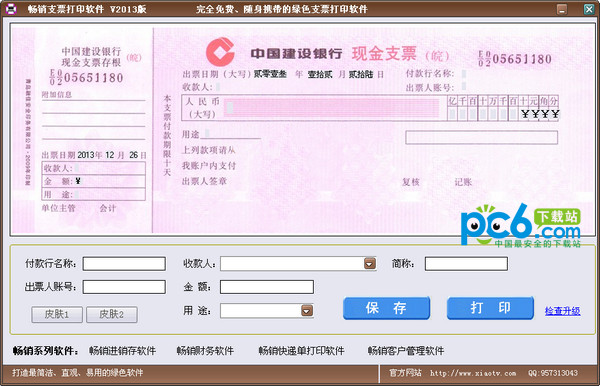Click the 畅销系列软件 label
This screenshot has height=386, width=600.
pos(46,351)
